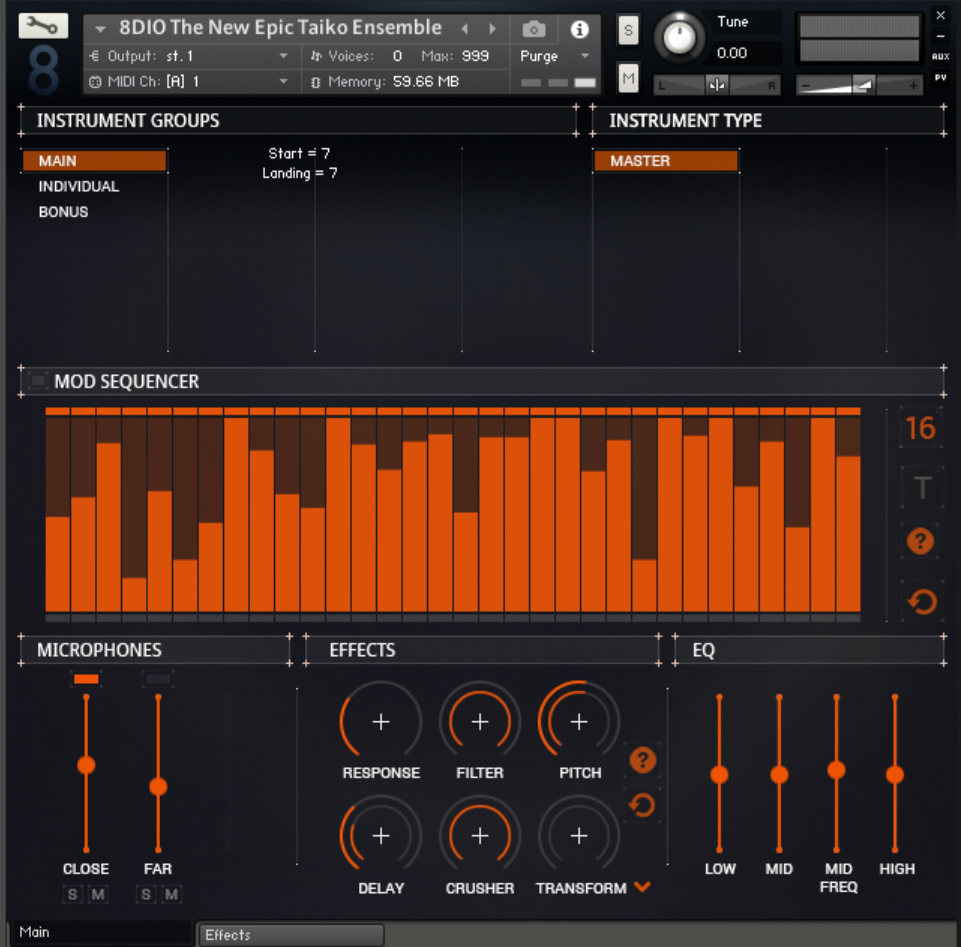Switch to the Effects tab
Image resolution: width=961 pixels, height=947 pixels.
click(291, 935)
